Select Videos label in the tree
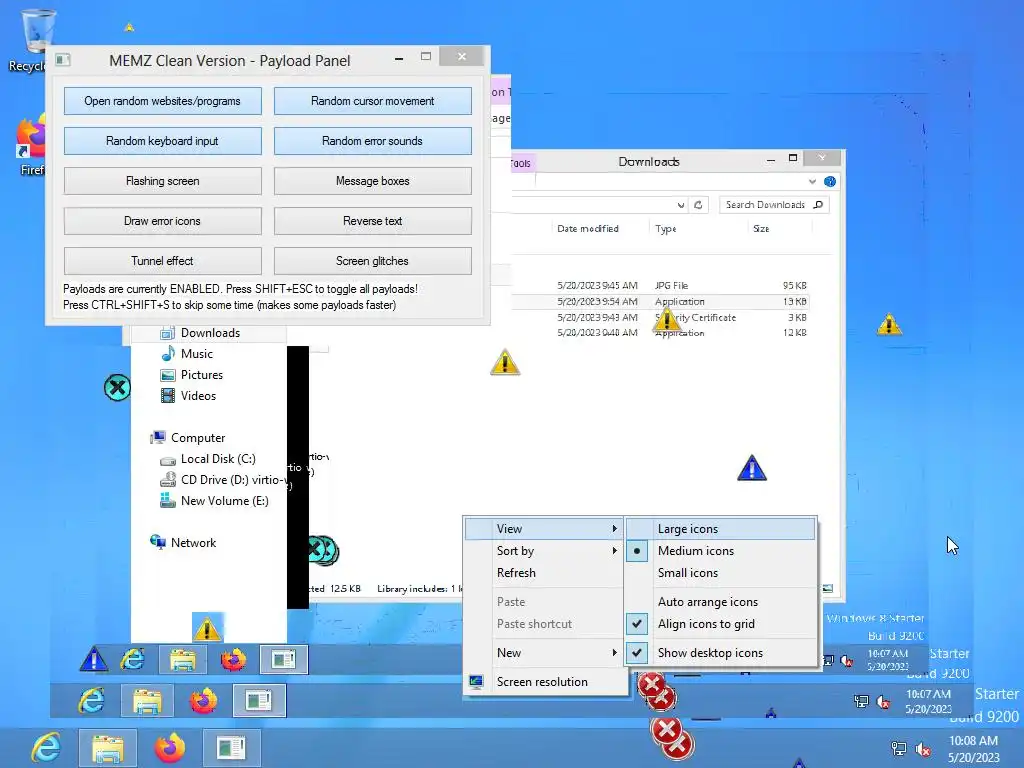The width and height of the screenshot is (1024, 768). coord(199,396)
